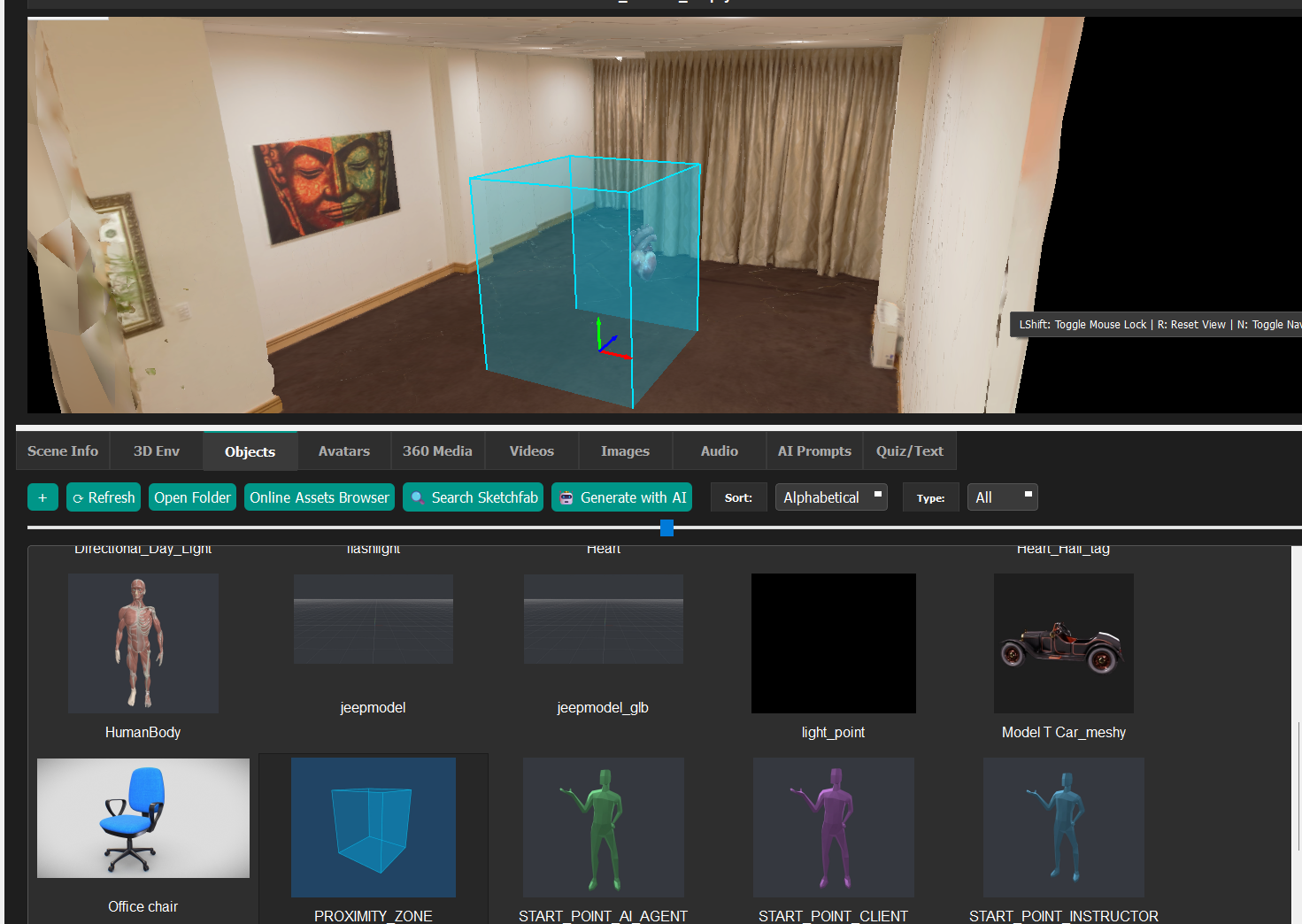Go to the Videos tab
Viewport: 1302px width, 924px height.
(x=532, y=450)
